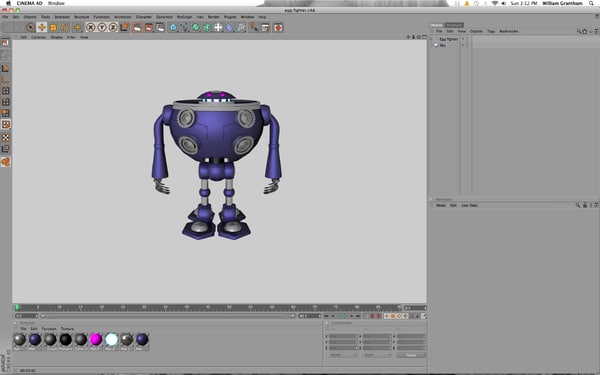
Task: Add a Cube primitive from toolbar
Action: [173, 27]
